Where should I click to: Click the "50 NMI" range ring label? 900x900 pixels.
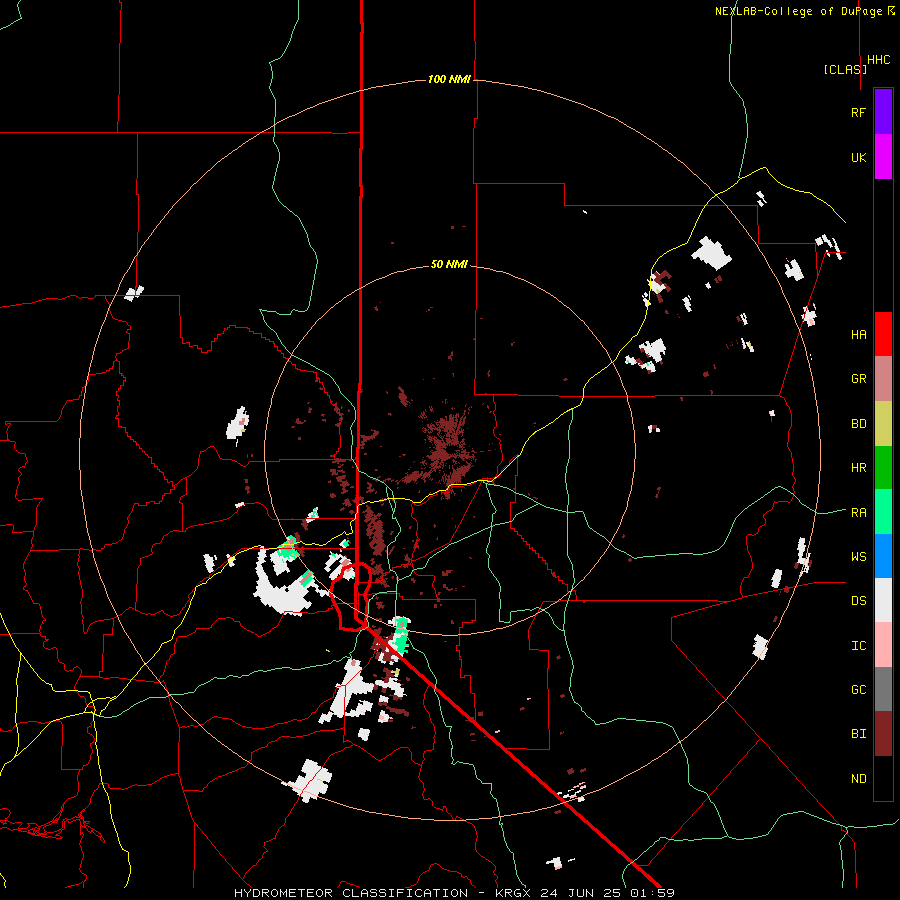449,264
